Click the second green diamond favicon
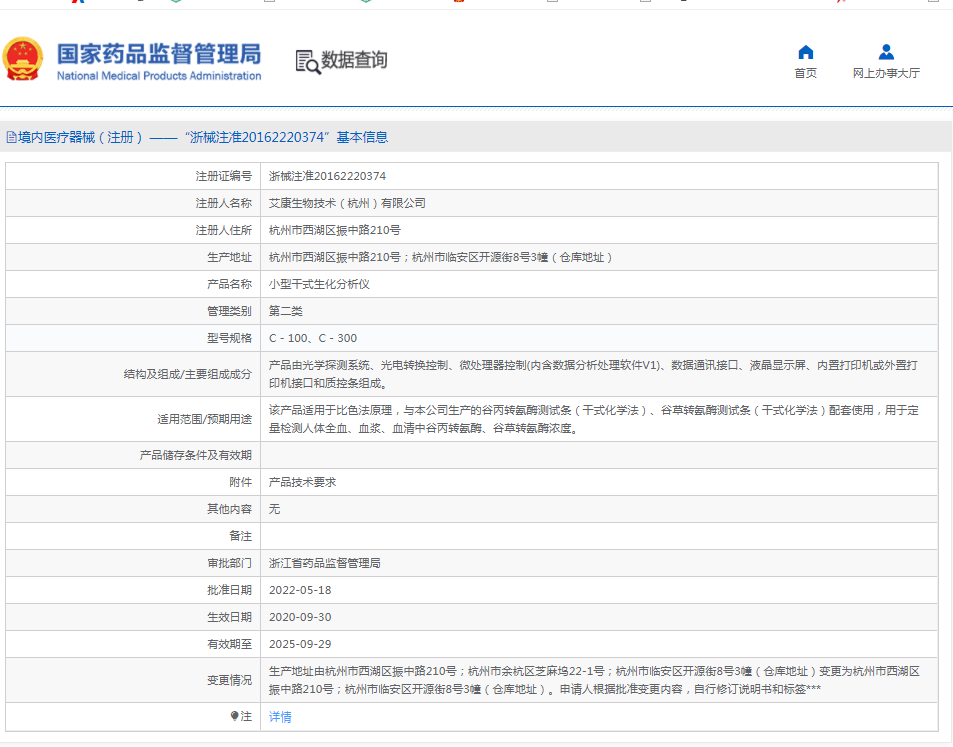 tap(364, 4)
